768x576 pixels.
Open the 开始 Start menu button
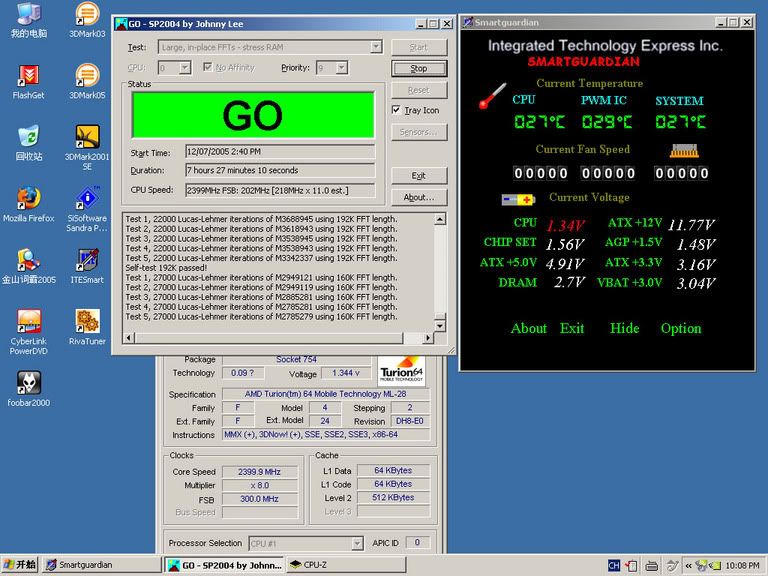(x=20, y=565)
